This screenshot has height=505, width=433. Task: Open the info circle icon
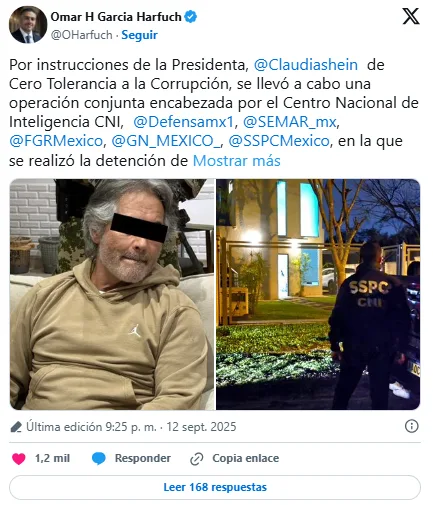coord(411,426)
